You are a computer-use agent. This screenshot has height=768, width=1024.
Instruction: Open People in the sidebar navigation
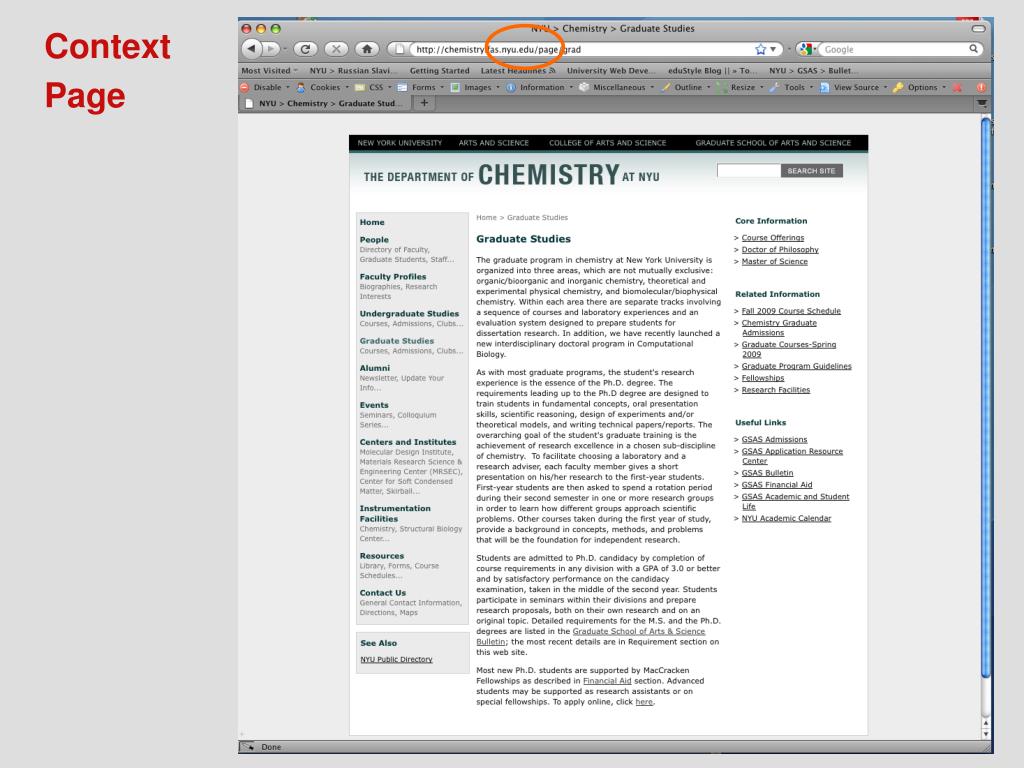coord(374,240)
